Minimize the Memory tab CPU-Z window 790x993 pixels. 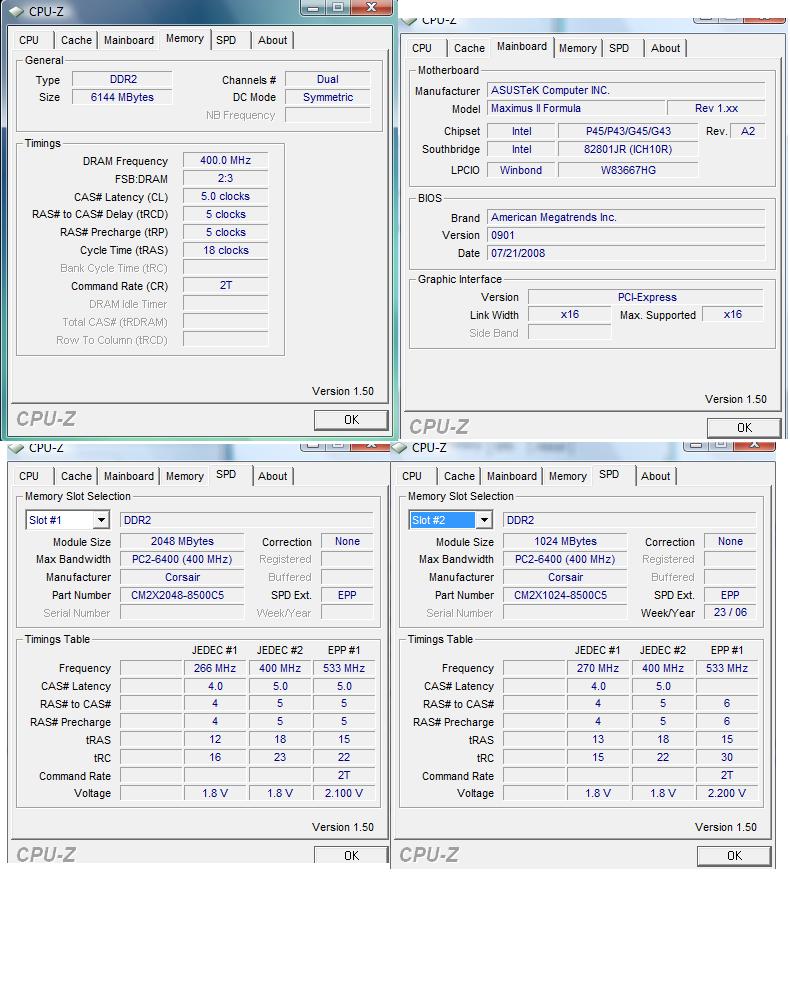tap(313, 7)
